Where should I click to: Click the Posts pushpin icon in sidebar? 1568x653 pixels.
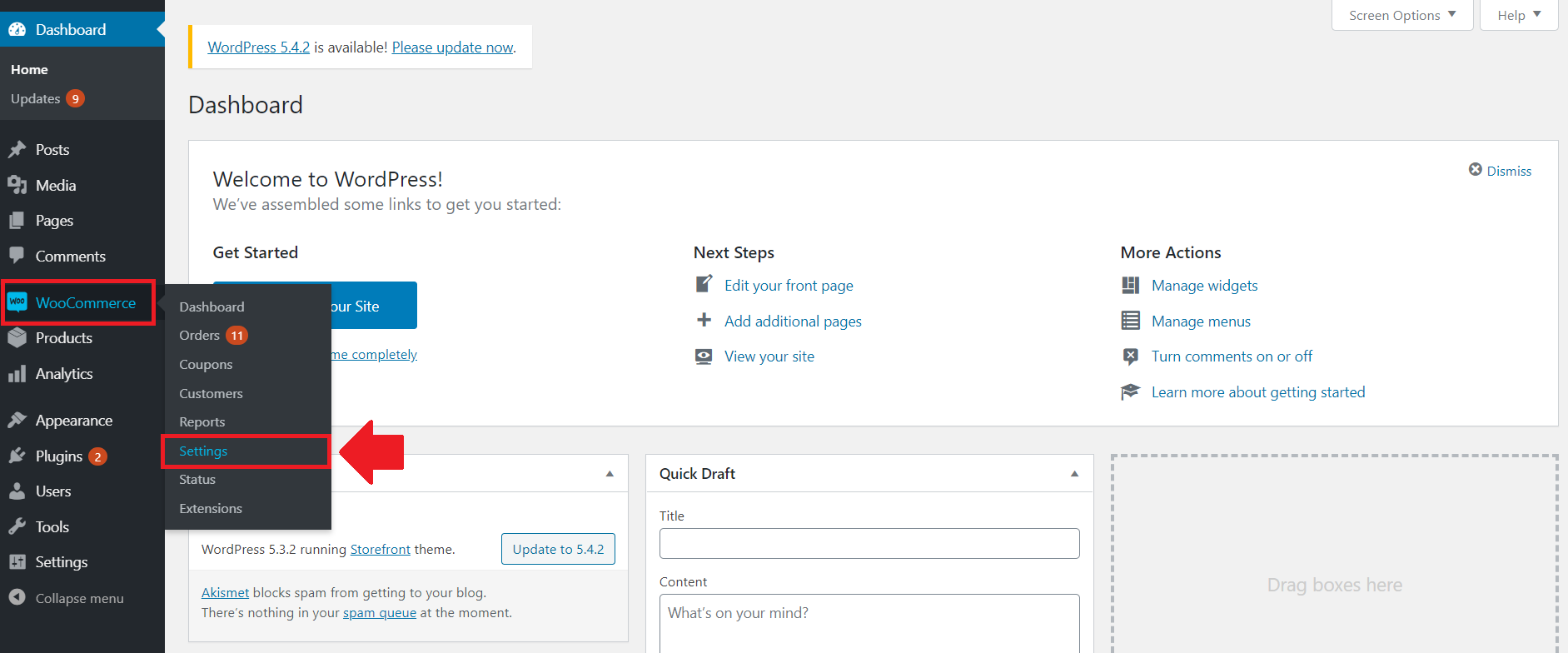point(17,150)
